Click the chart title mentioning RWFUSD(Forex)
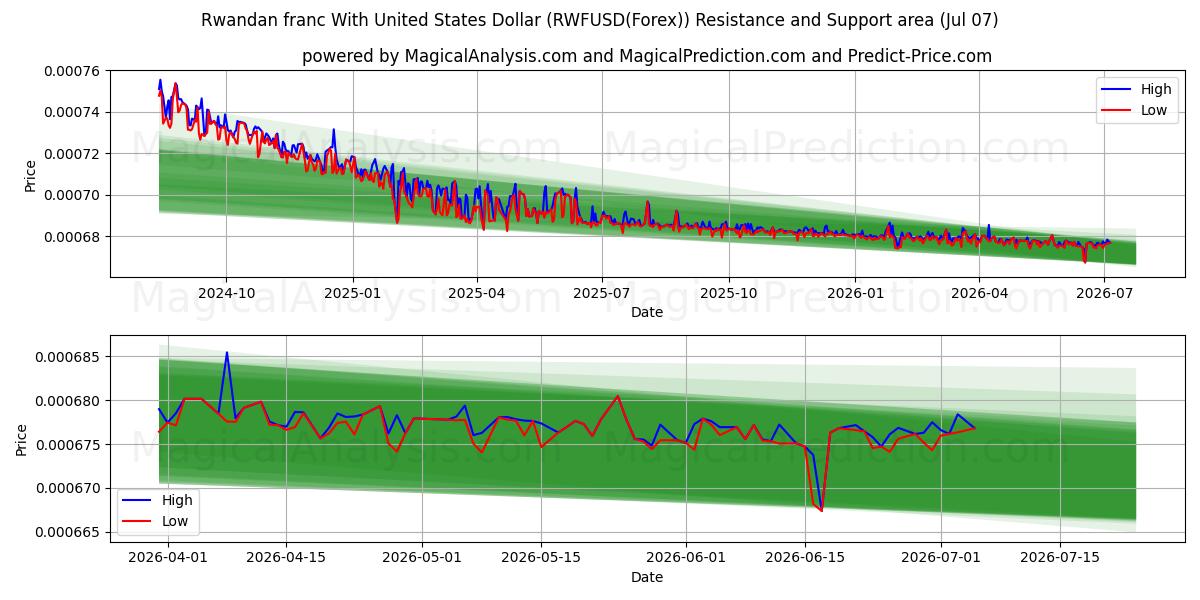Viewport: 1200px width, 600px height. 600,20
